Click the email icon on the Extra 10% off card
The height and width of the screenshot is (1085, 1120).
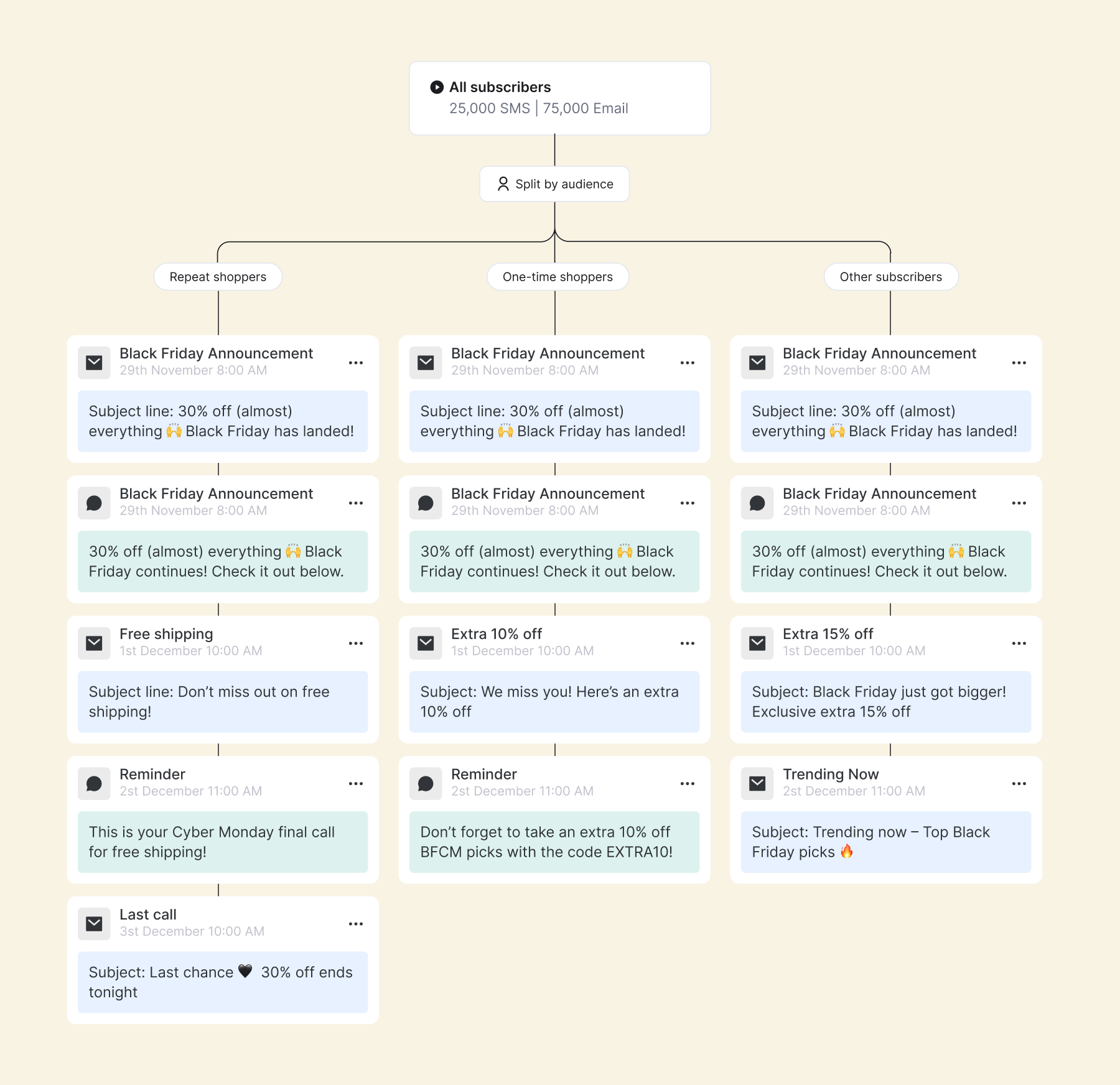click(426, 643)
